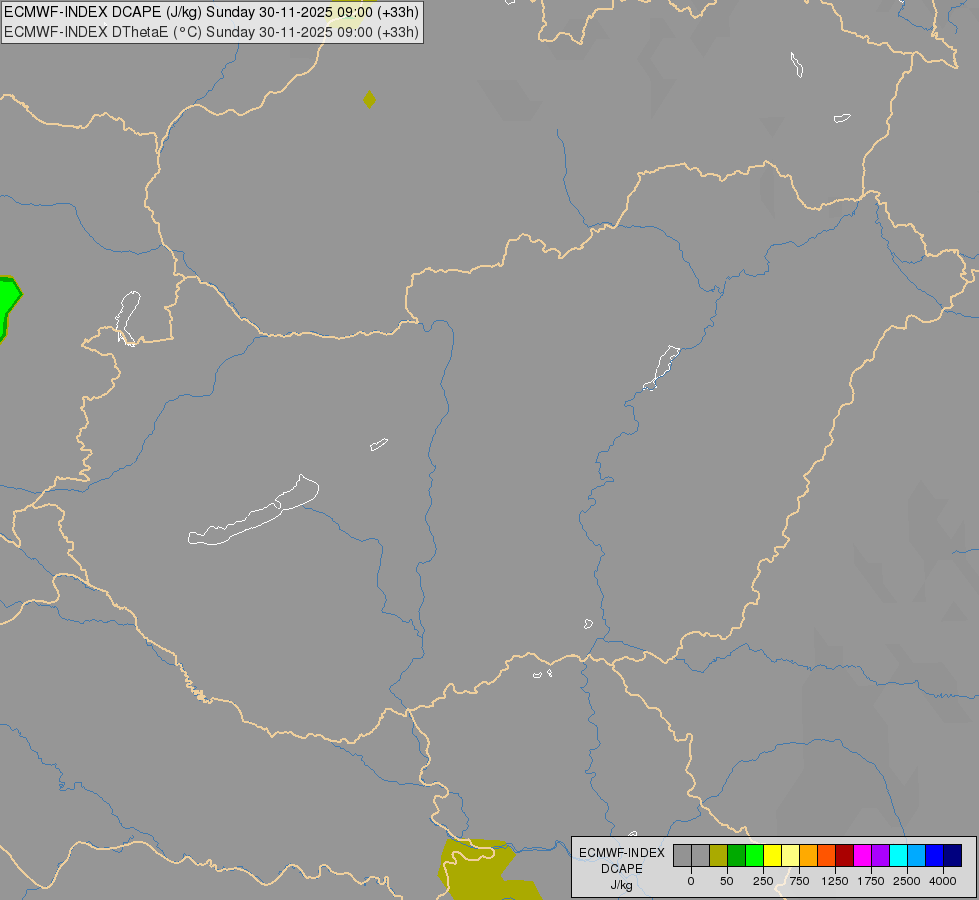Click the light blue legend swatch
Viewport: 979px width, 900px height.
click(x=917, y=855)
